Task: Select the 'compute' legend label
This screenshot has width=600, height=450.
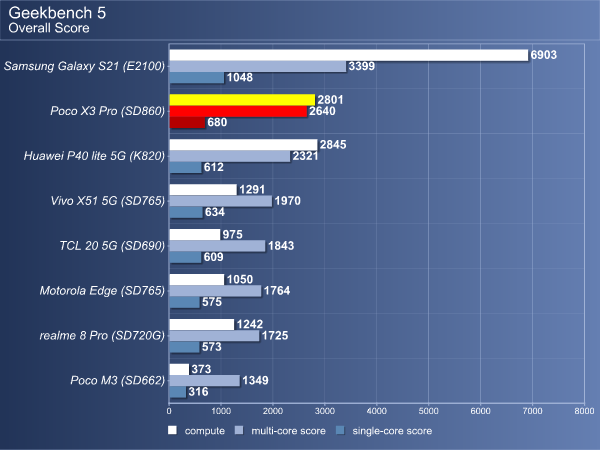Action: point(204,431)
